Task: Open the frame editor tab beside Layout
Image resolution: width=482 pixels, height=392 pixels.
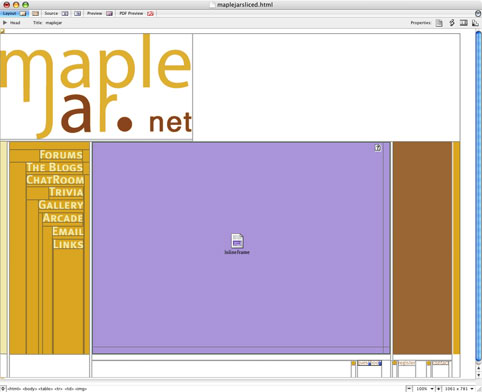Action: [x=35, y=13]
